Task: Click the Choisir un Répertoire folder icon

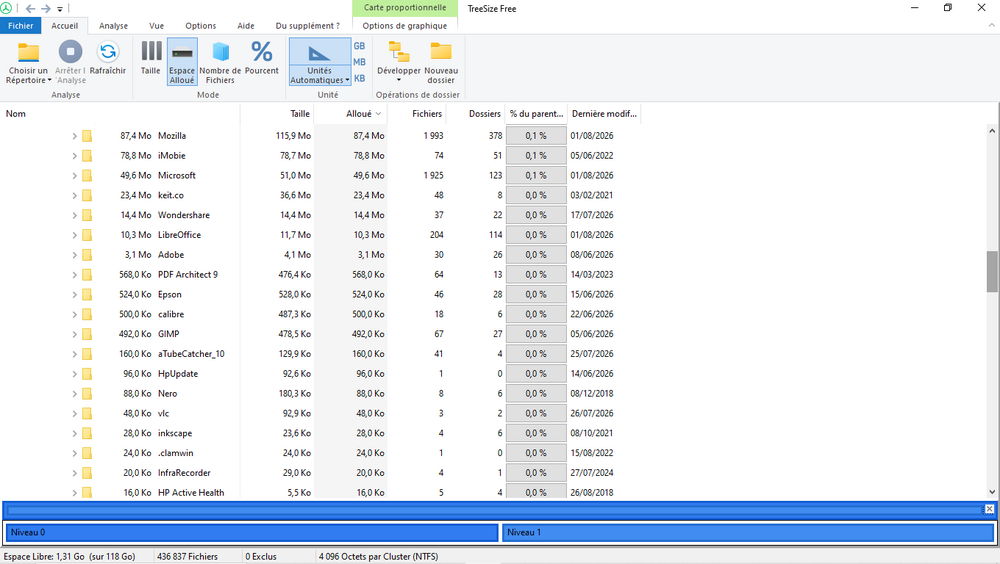Action: [x=28, y=52]
